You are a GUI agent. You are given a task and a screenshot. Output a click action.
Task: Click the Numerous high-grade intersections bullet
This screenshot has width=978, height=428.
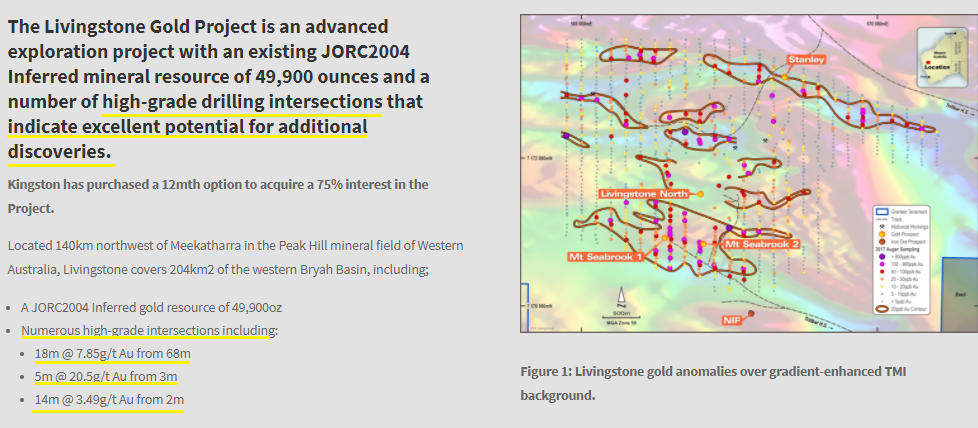tap(149, 330)
